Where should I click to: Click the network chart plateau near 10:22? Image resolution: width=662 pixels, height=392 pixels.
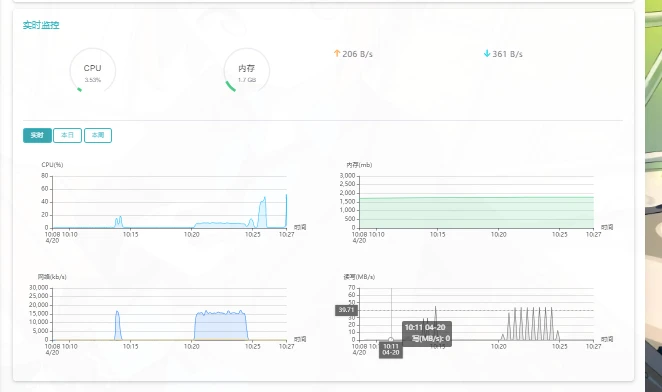[221, 325]
